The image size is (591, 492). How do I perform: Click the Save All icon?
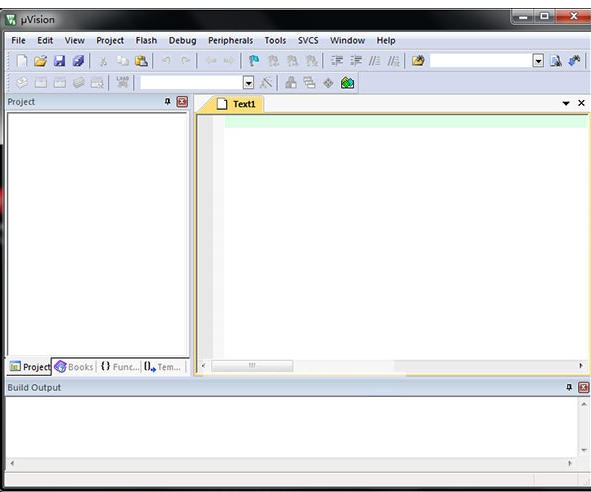point(78,61)
